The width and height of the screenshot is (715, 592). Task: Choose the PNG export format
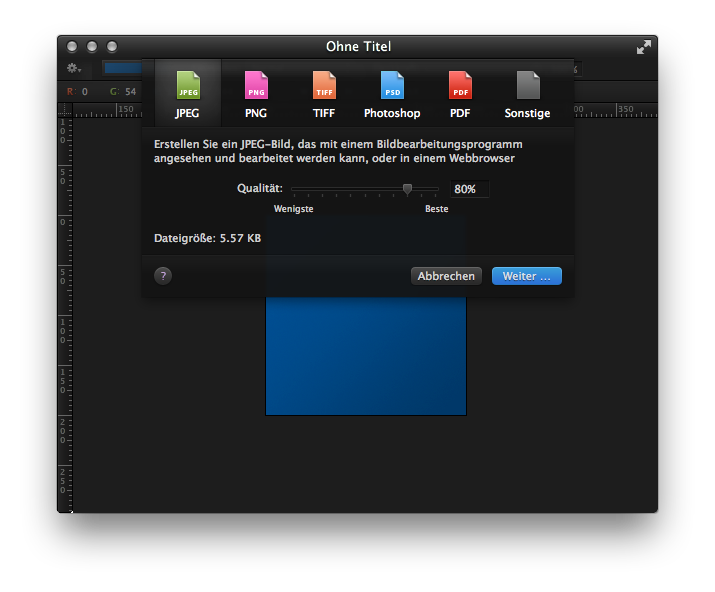click(x=256, y=86)
